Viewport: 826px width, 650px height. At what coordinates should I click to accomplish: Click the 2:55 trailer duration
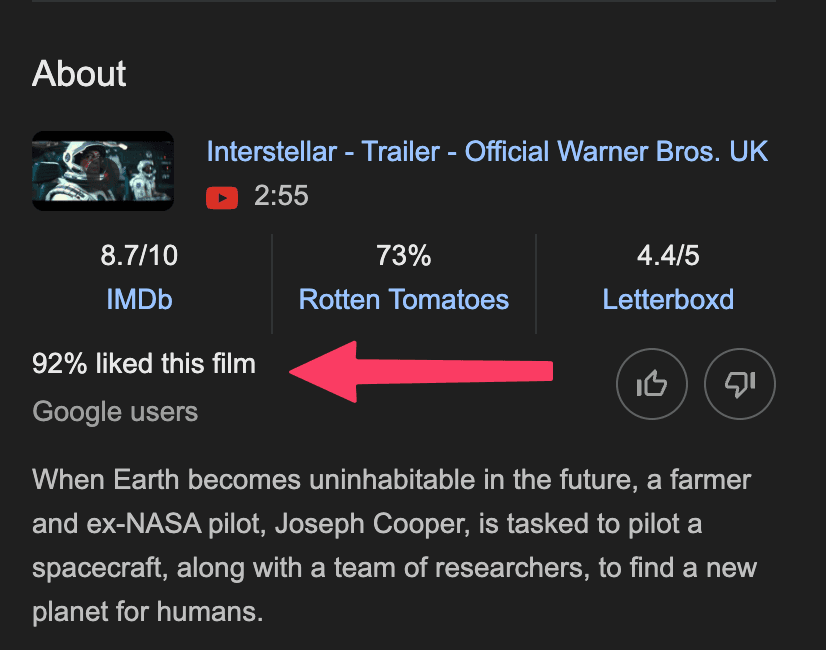click(x=281, y=196)
